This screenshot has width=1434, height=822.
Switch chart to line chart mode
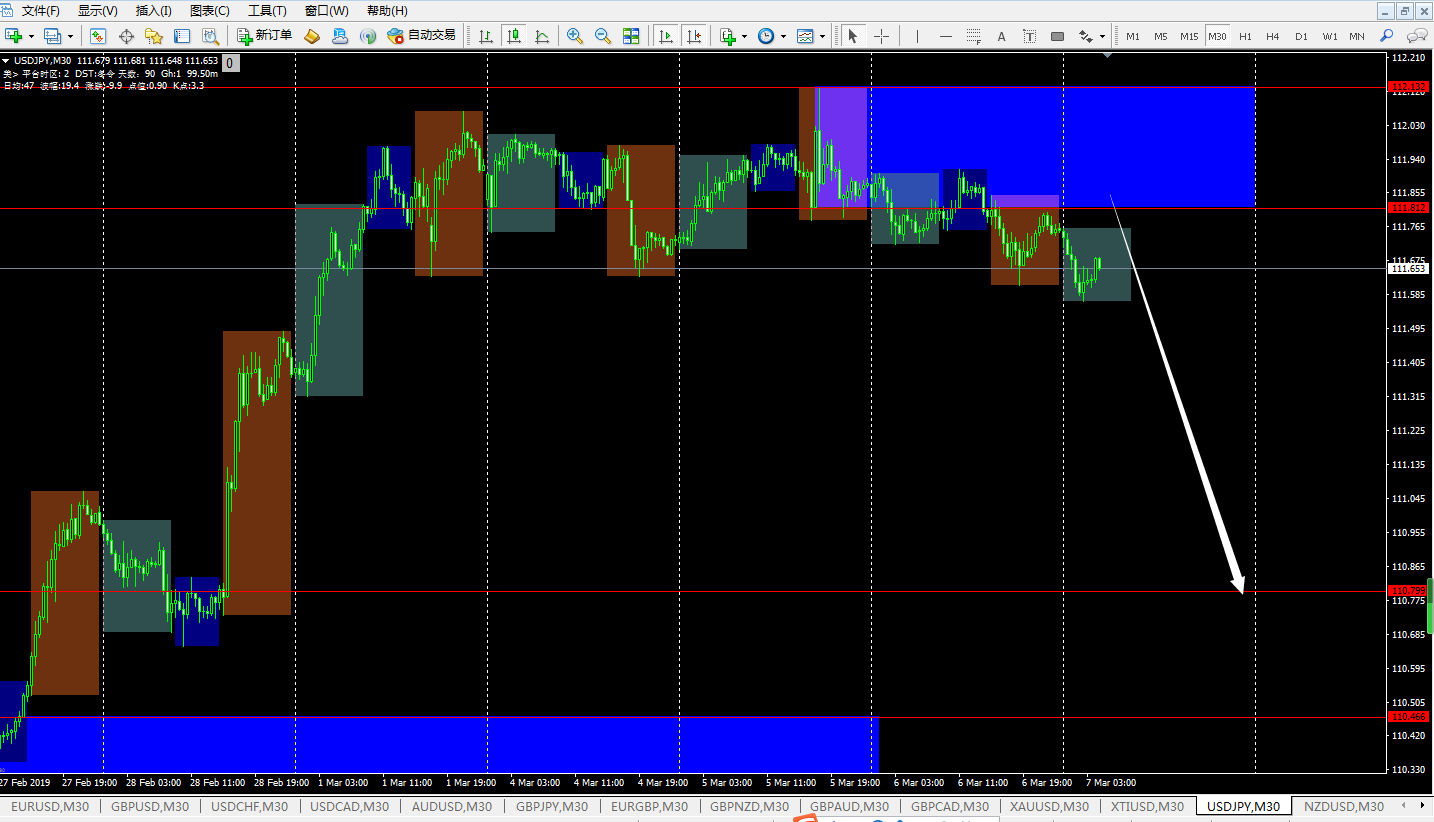pyautogui.click(x=542, y=36)
